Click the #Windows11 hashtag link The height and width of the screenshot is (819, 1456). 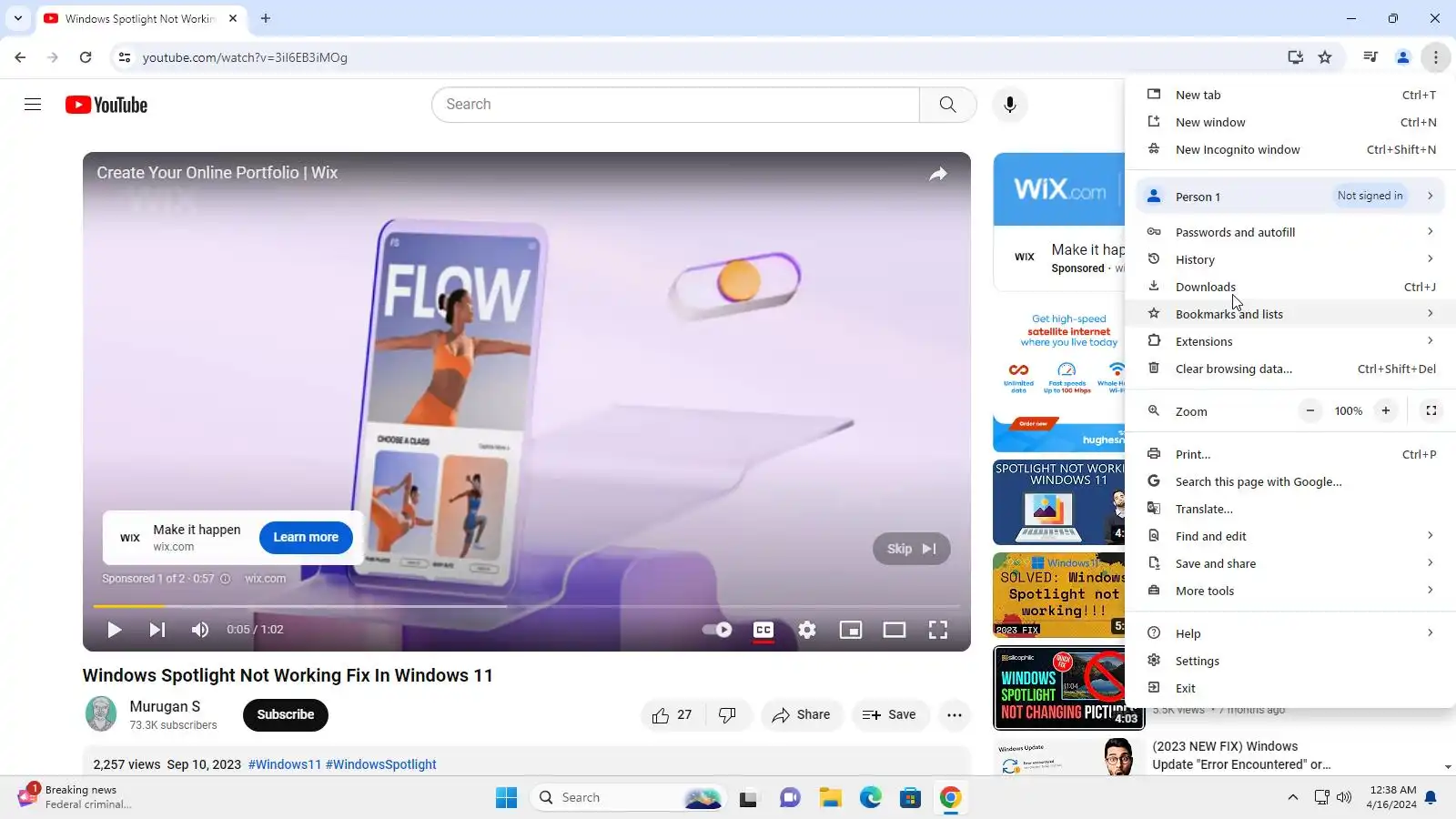[285, 764]
